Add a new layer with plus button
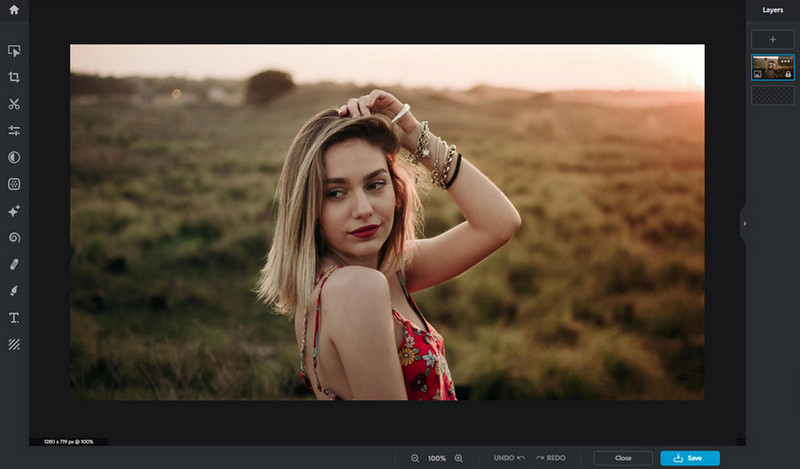 (773, 39)
